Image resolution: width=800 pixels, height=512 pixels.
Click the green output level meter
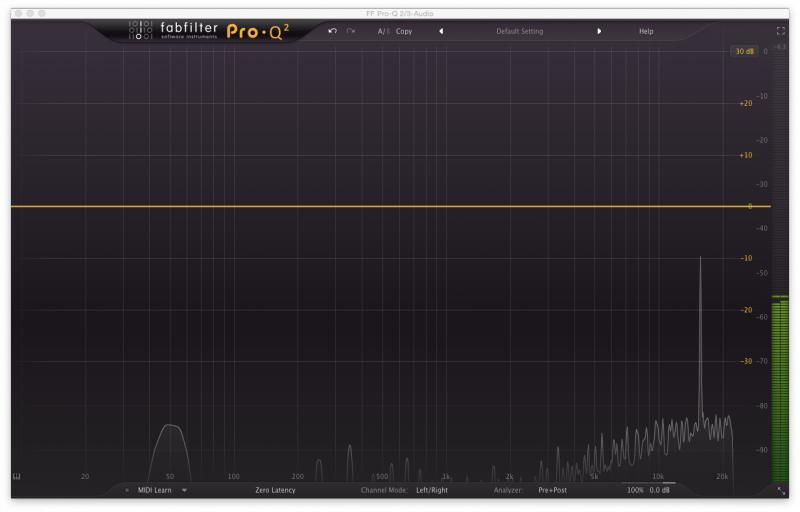(780, 389)
